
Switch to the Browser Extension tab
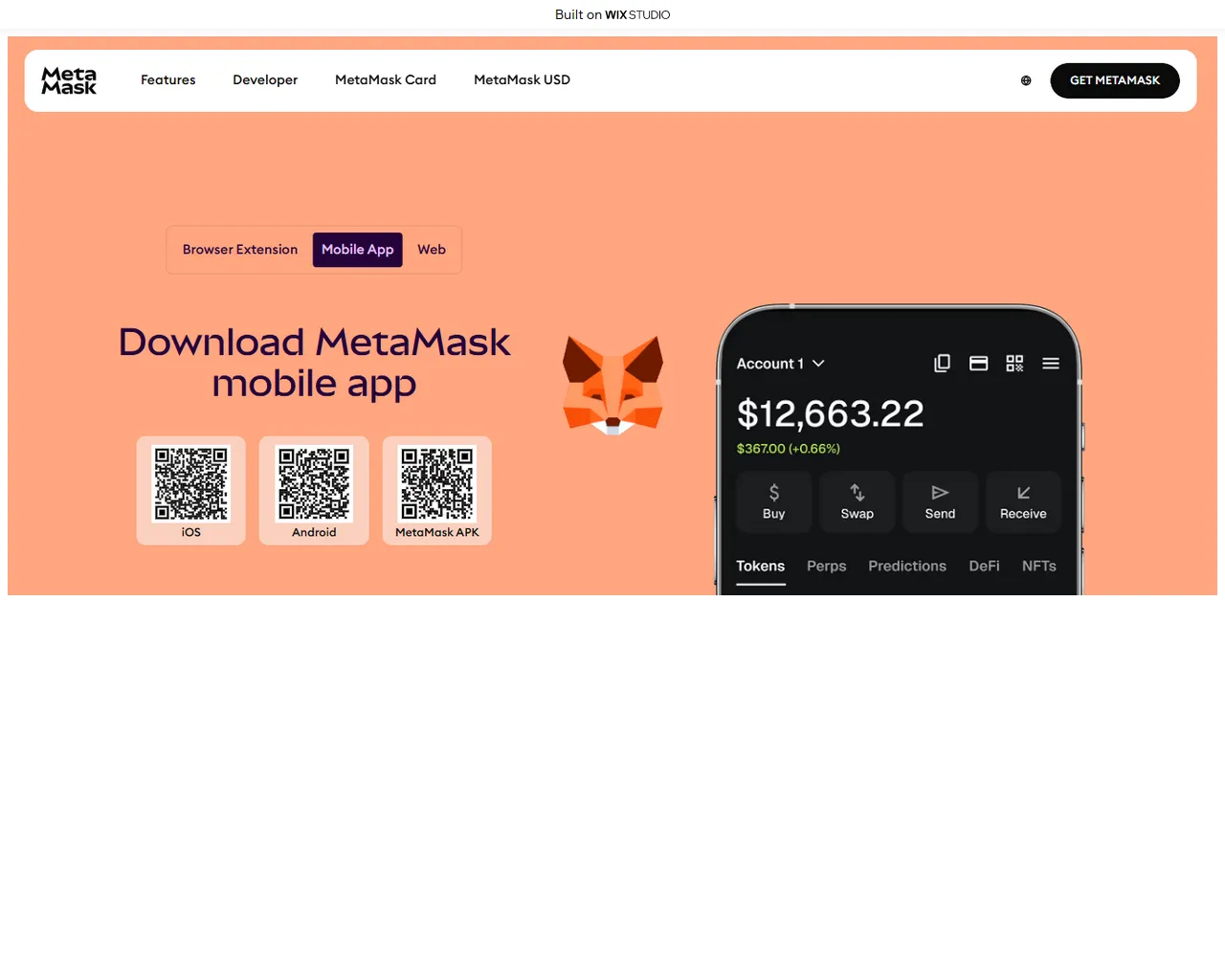click(240, 250)
